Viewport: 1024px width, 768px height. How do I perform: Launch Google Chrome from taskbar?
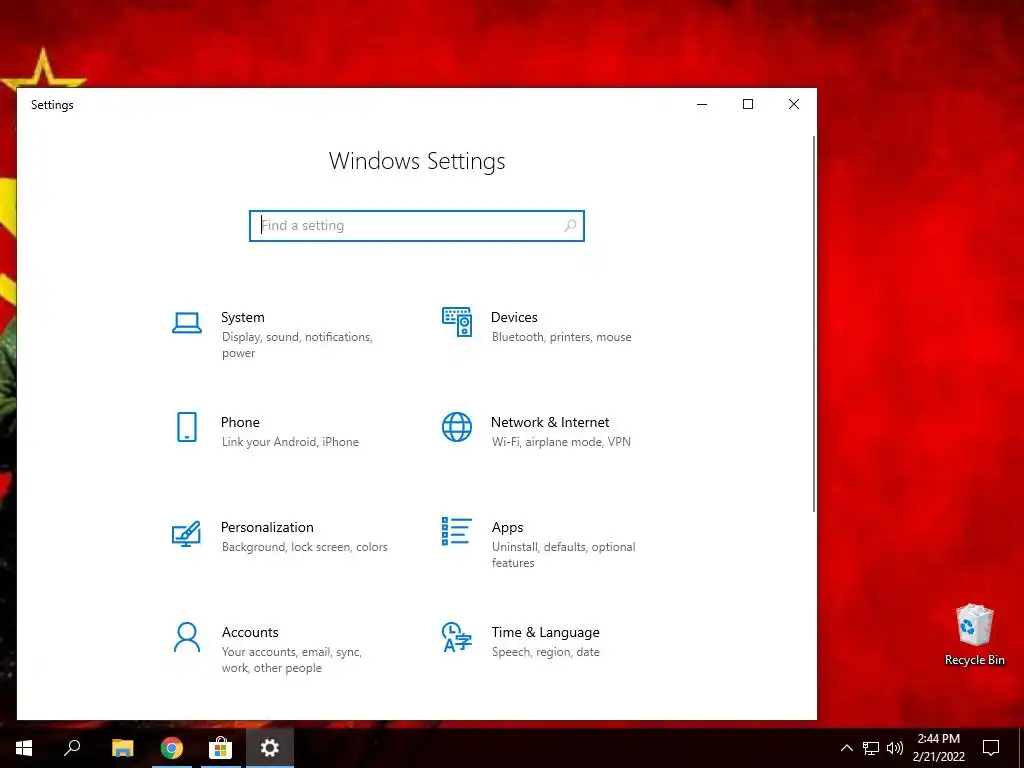pyautogui.click(x=172, y=748)
